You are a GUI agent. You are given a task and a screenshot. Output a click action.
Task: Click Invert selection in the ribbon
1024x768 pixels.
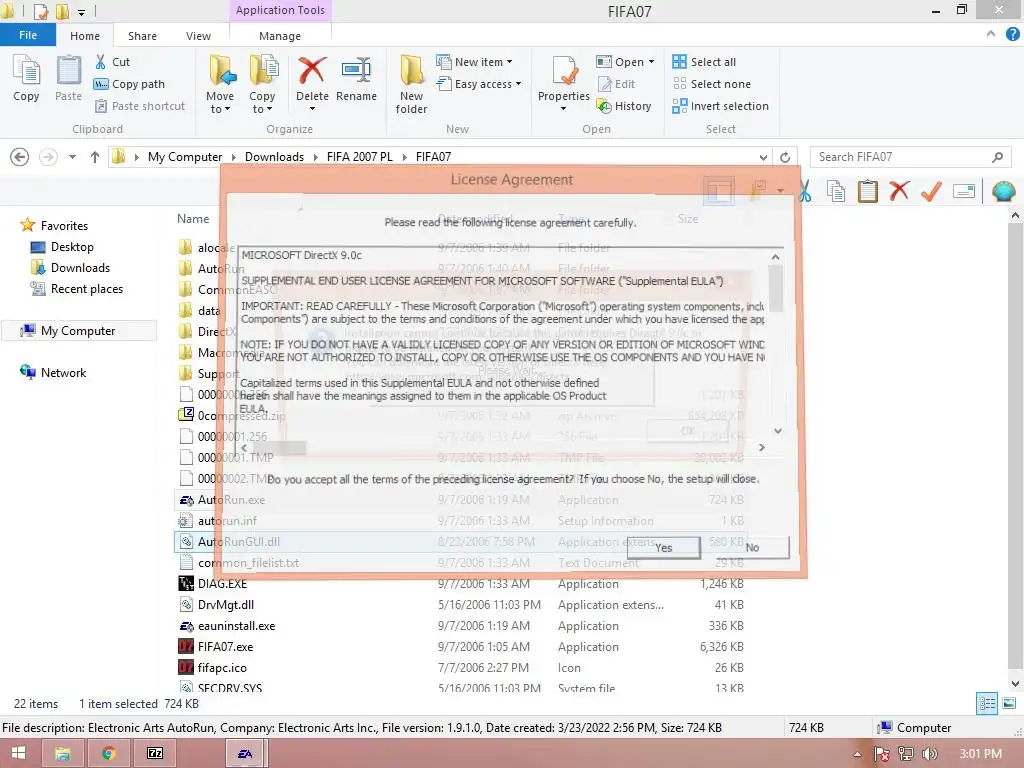pyautogui.click(x=720, y=106)
